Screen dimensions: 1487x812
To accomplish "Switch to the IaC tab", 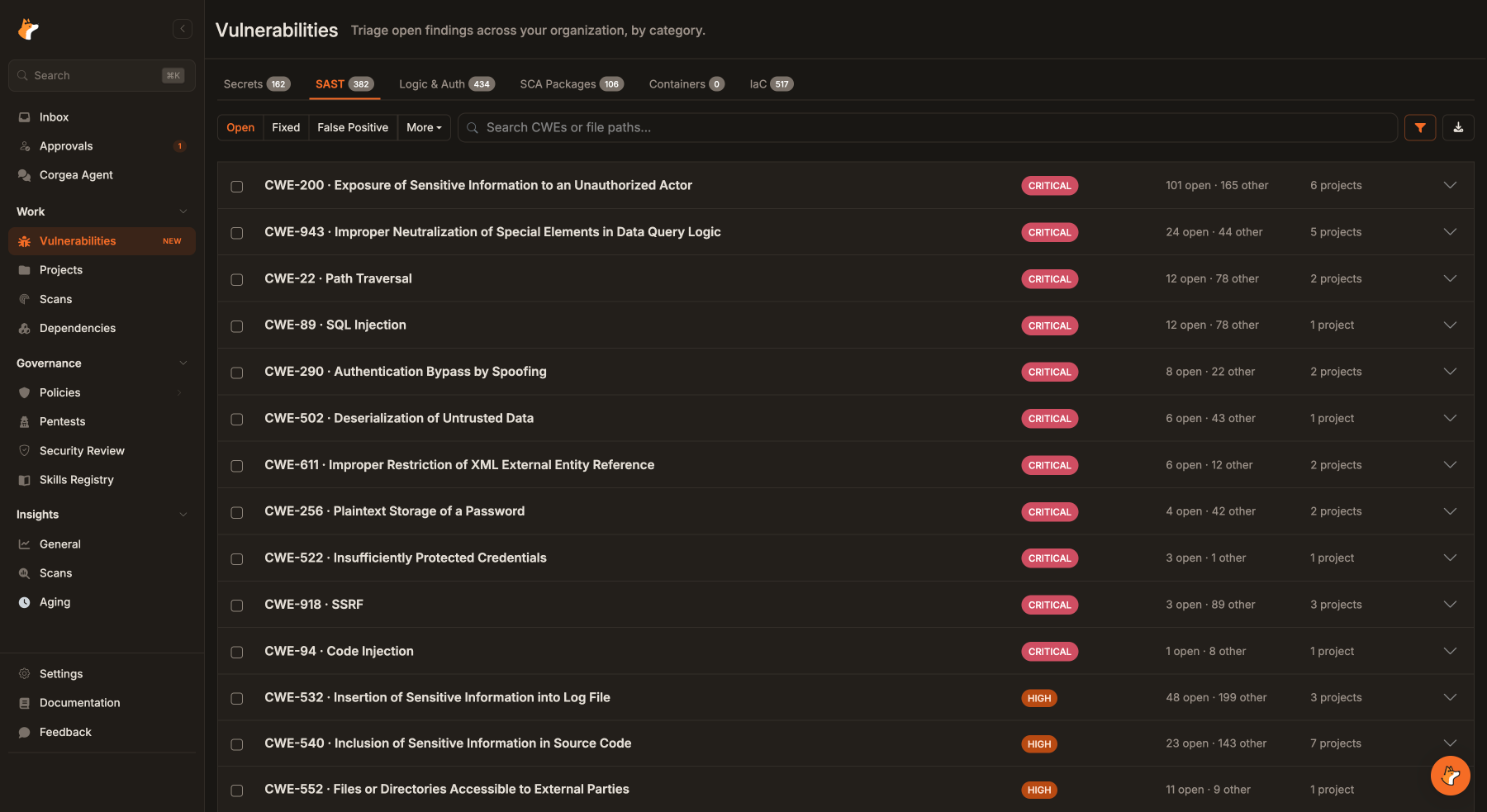I will tap(771, 84).
